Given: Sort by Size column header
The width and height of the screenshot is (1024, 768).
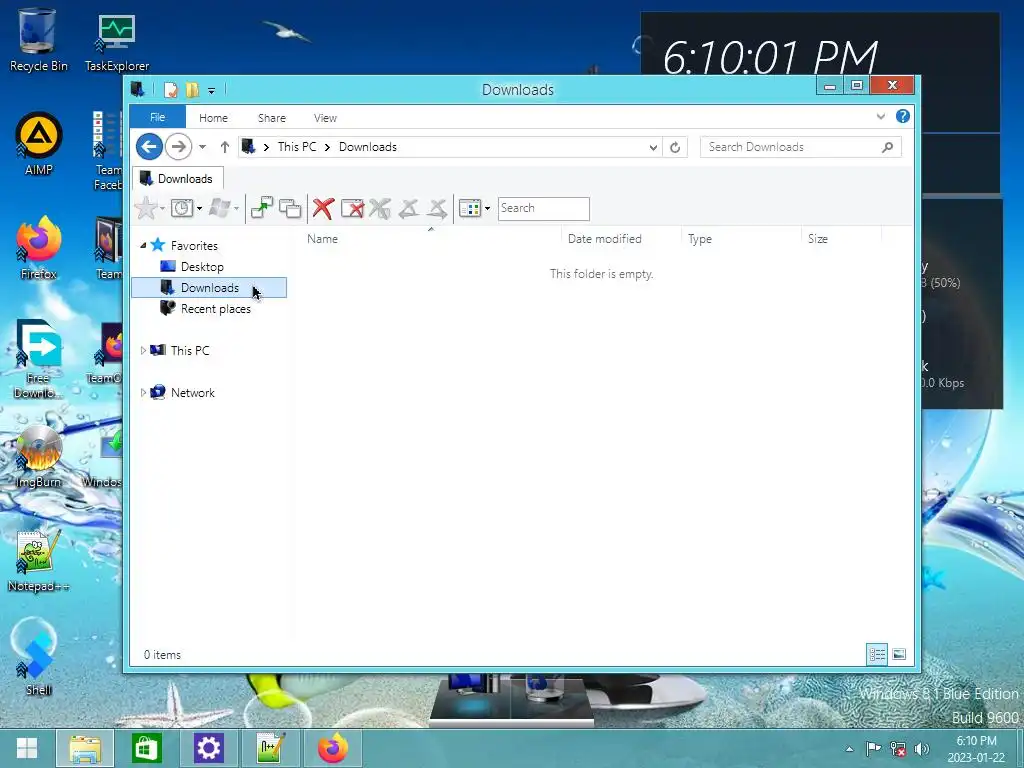Looking at the screenshot, I should point(841,238).
